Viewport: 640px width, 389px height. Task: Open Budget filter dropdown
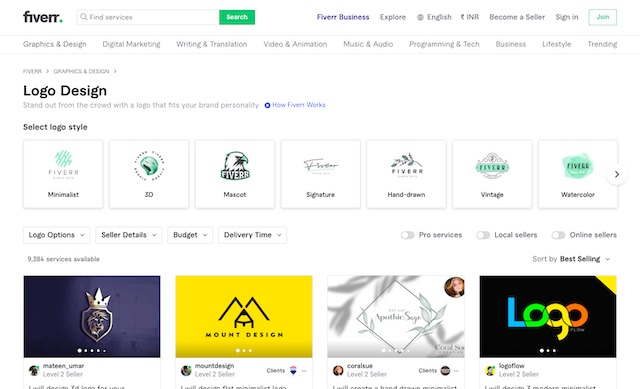[190, 235]
